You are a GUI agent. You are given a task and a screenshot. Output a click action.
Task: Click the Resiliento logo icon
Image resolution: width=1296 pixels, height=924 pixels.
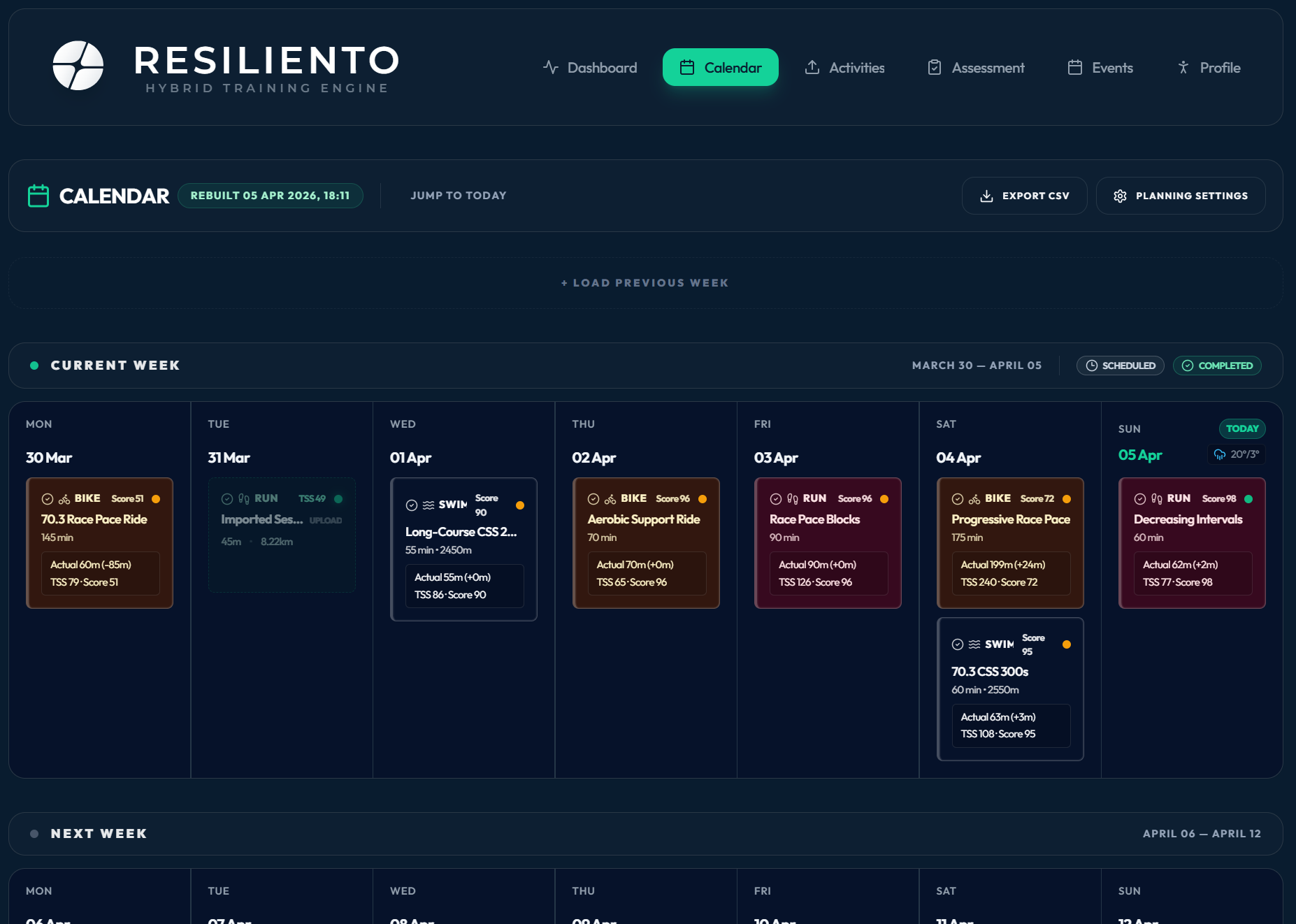tap(78, 66)
